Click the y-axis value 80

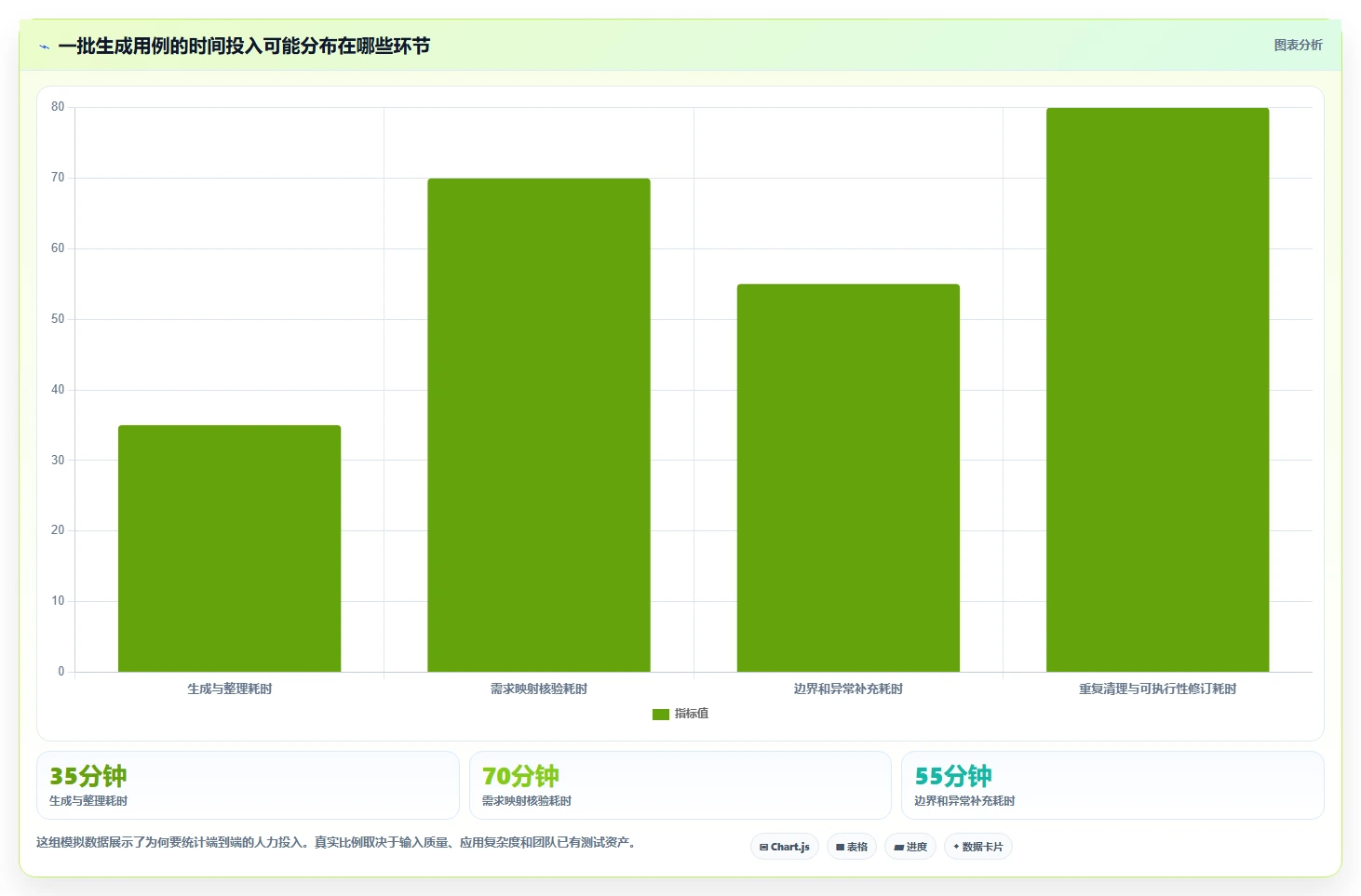(x=58, y=107)
